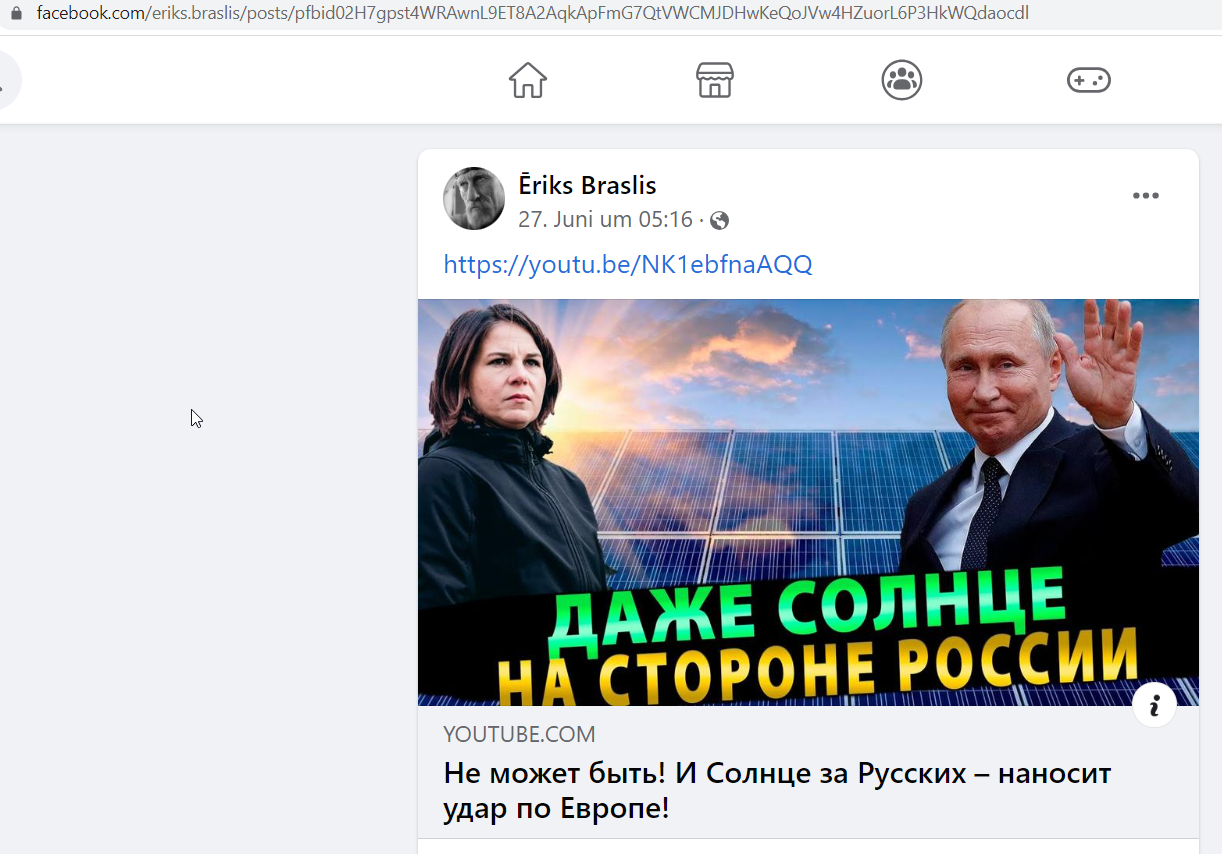The width and height of the screenshot is (1222, 854).
Task: Click the YOUTUBE.COM source label
Action: (x=519, y=735)
